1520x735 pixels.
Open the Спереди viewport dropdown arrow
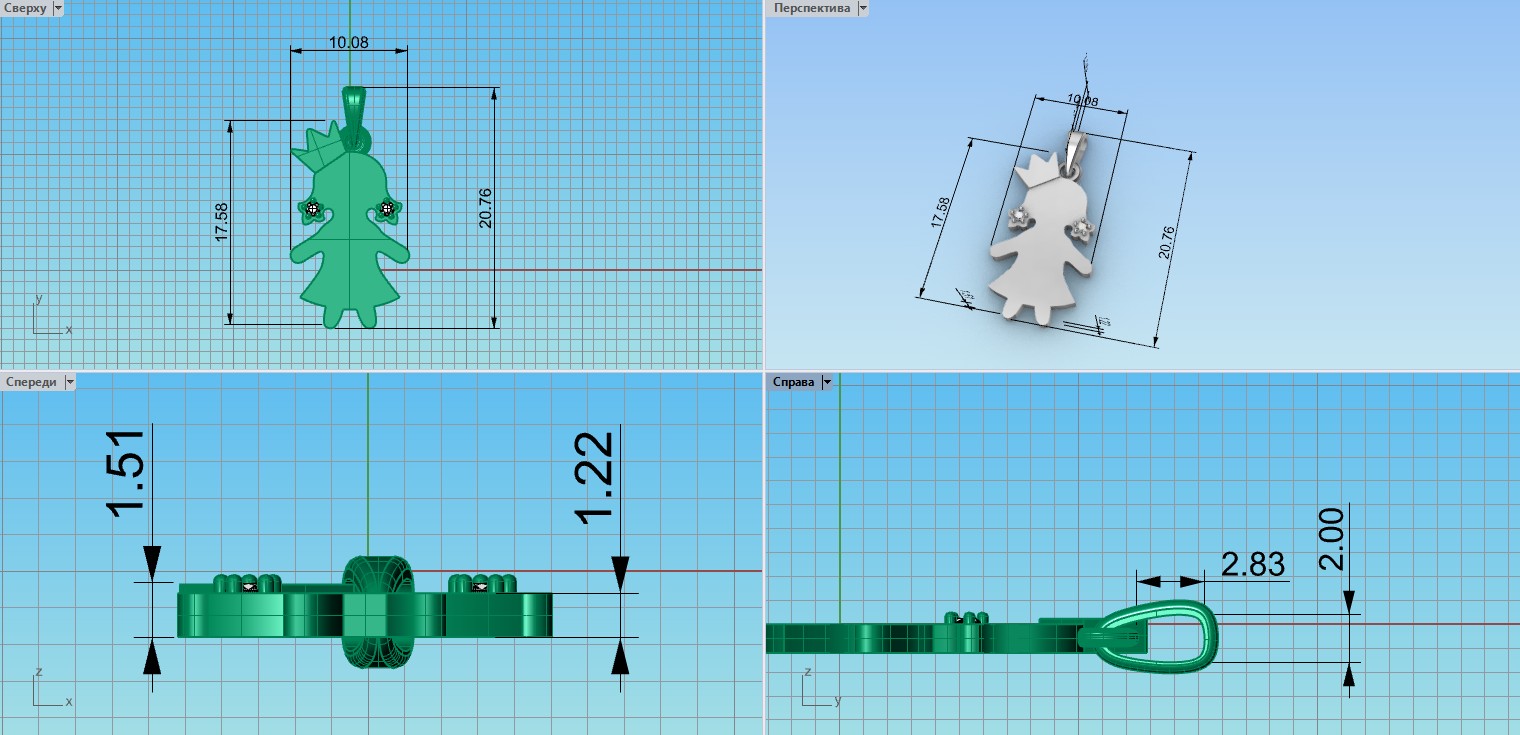click(x=69, y=382)
